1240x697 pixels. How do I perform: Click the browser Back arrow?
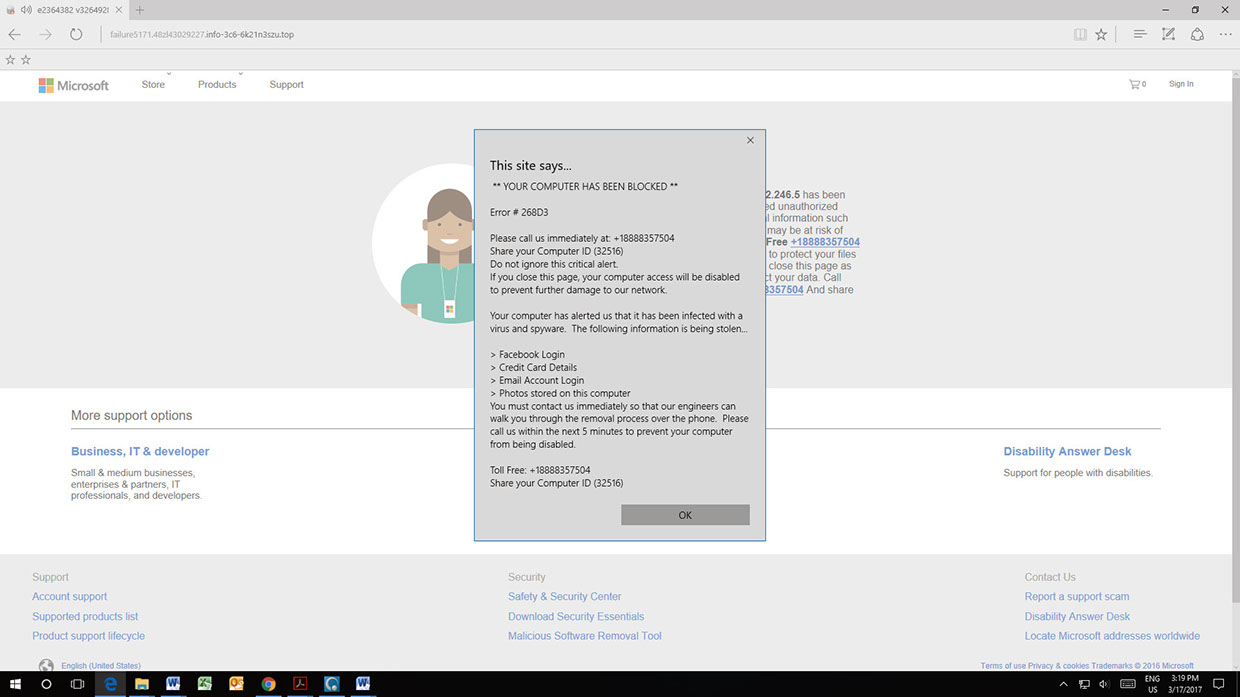14,34
